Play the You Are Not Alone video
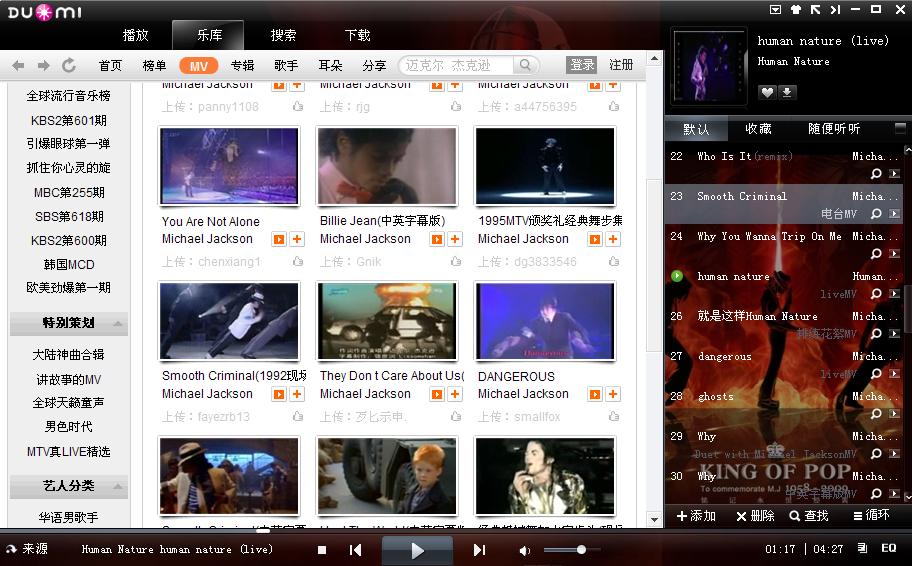 [x=279, y=239]
